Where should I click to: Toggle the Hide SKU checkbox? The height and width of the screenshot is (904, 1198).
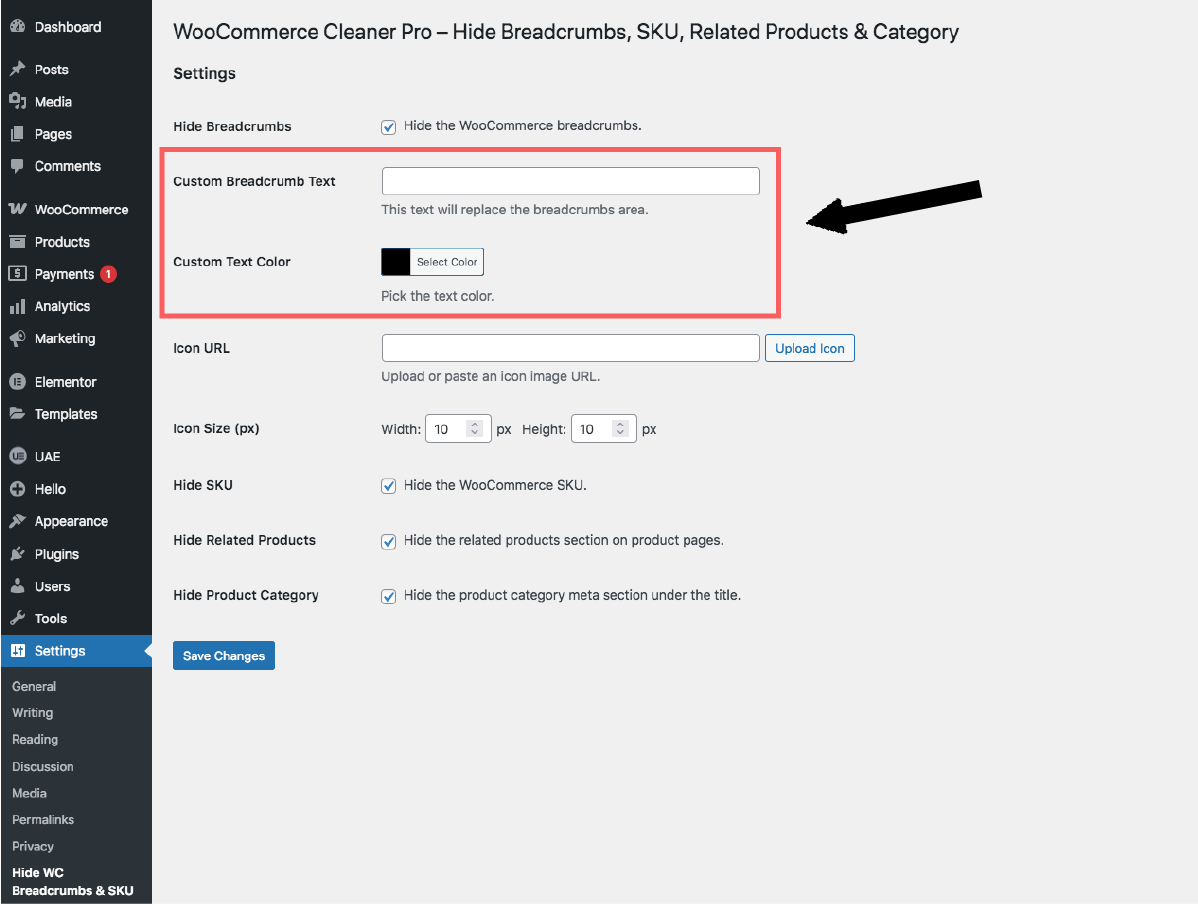click(x=389, y=486)
